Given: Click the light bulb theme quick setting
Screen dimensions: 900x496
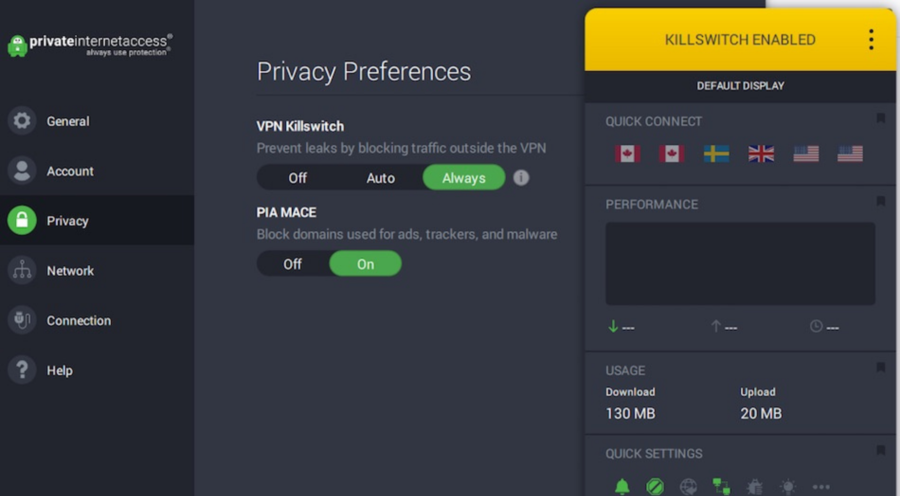Looking at the screenshot, I should pyautogui.click(x=788, y=486).
